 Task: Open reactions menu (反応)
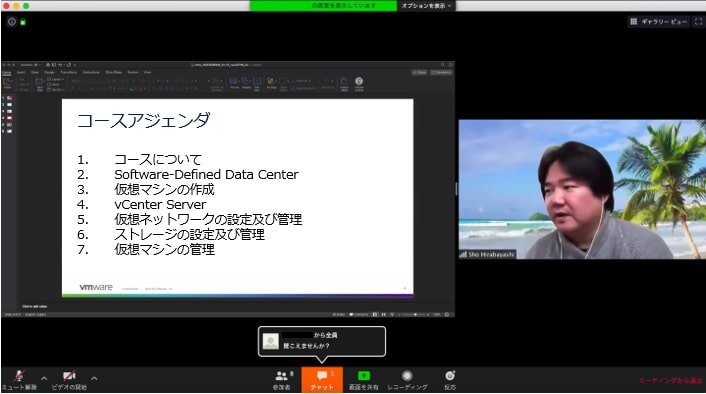pyautogui.click(x=450, y=380)
